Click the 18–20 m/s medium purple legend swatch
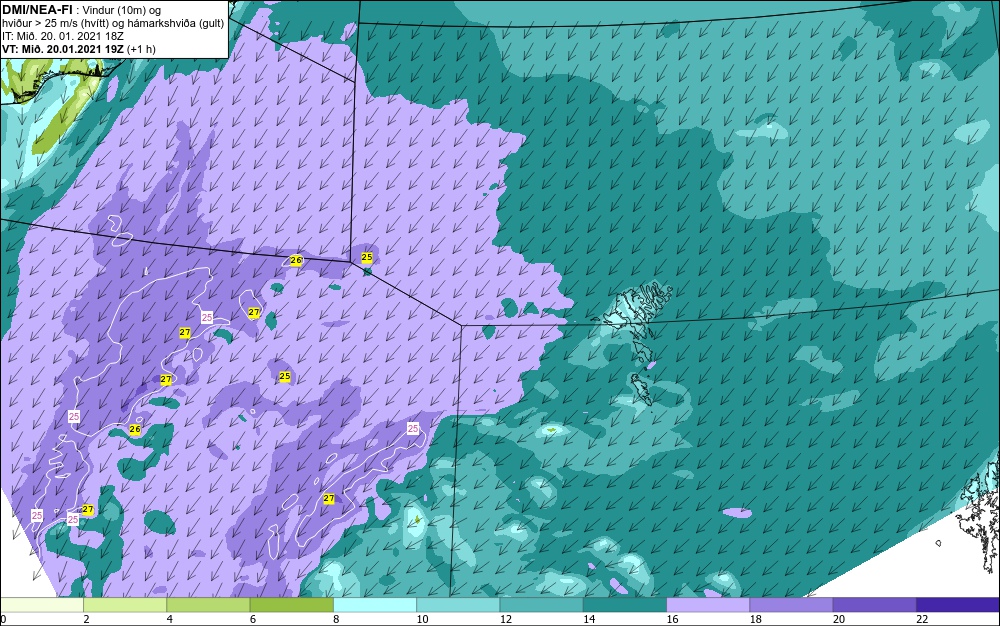 click(791, 605)
